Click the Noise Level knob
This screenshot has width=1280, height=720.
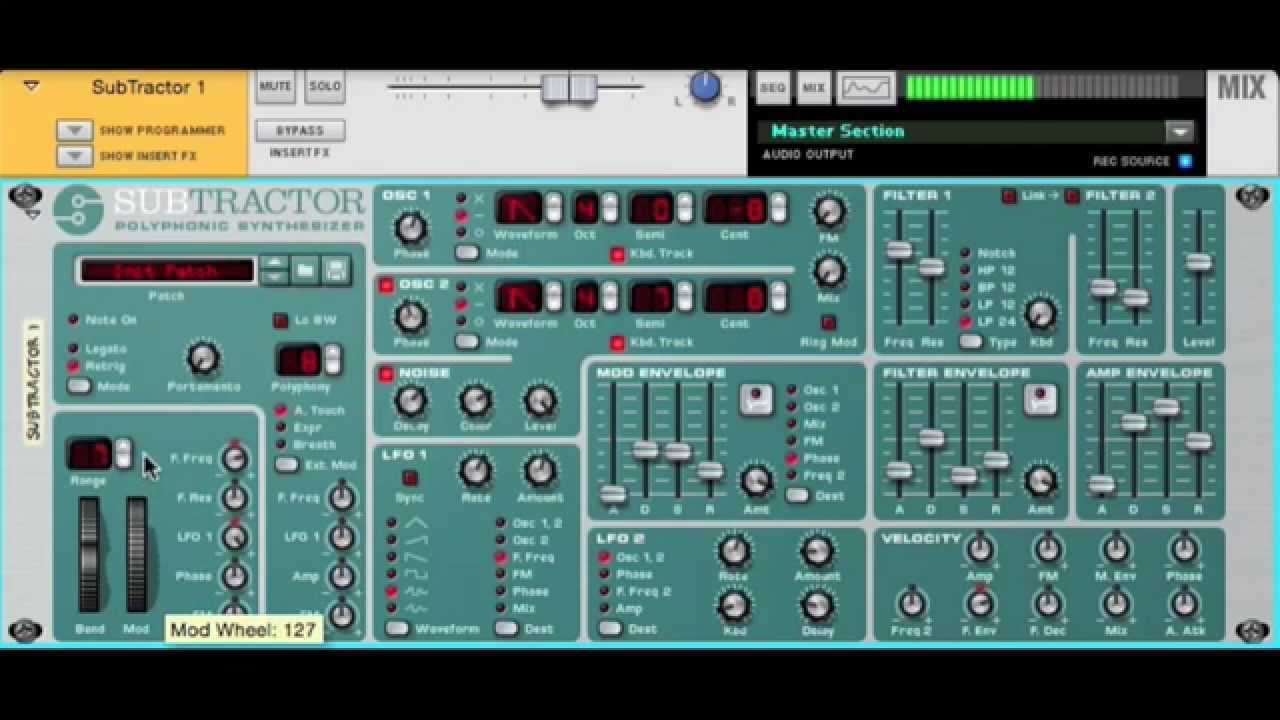tap(540, 402)
